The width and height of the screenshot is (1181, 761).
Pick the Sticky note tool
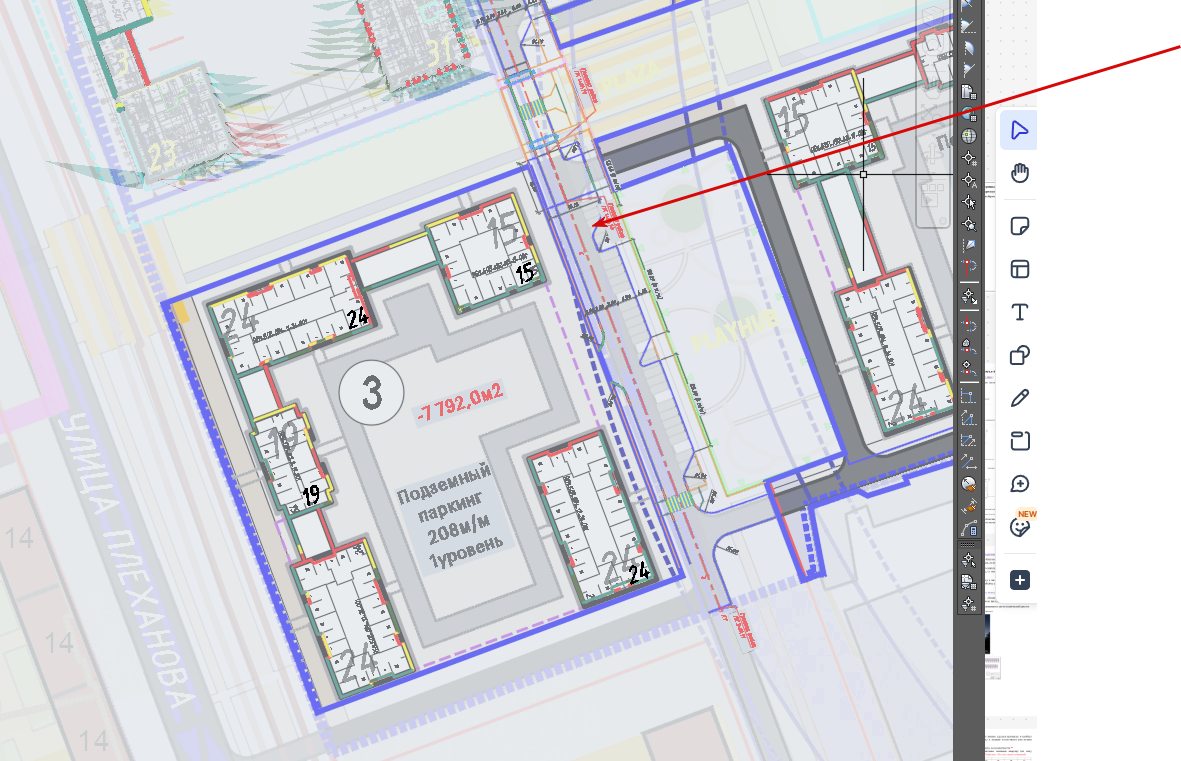(x=1019, y=226)
